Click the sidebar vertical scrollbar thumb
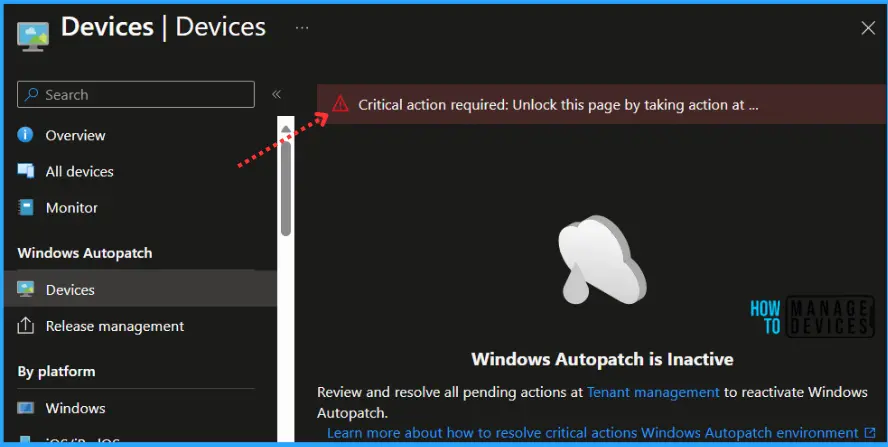Image resolution: width=888 pixels, height=447 pixels. pos(285,189)
